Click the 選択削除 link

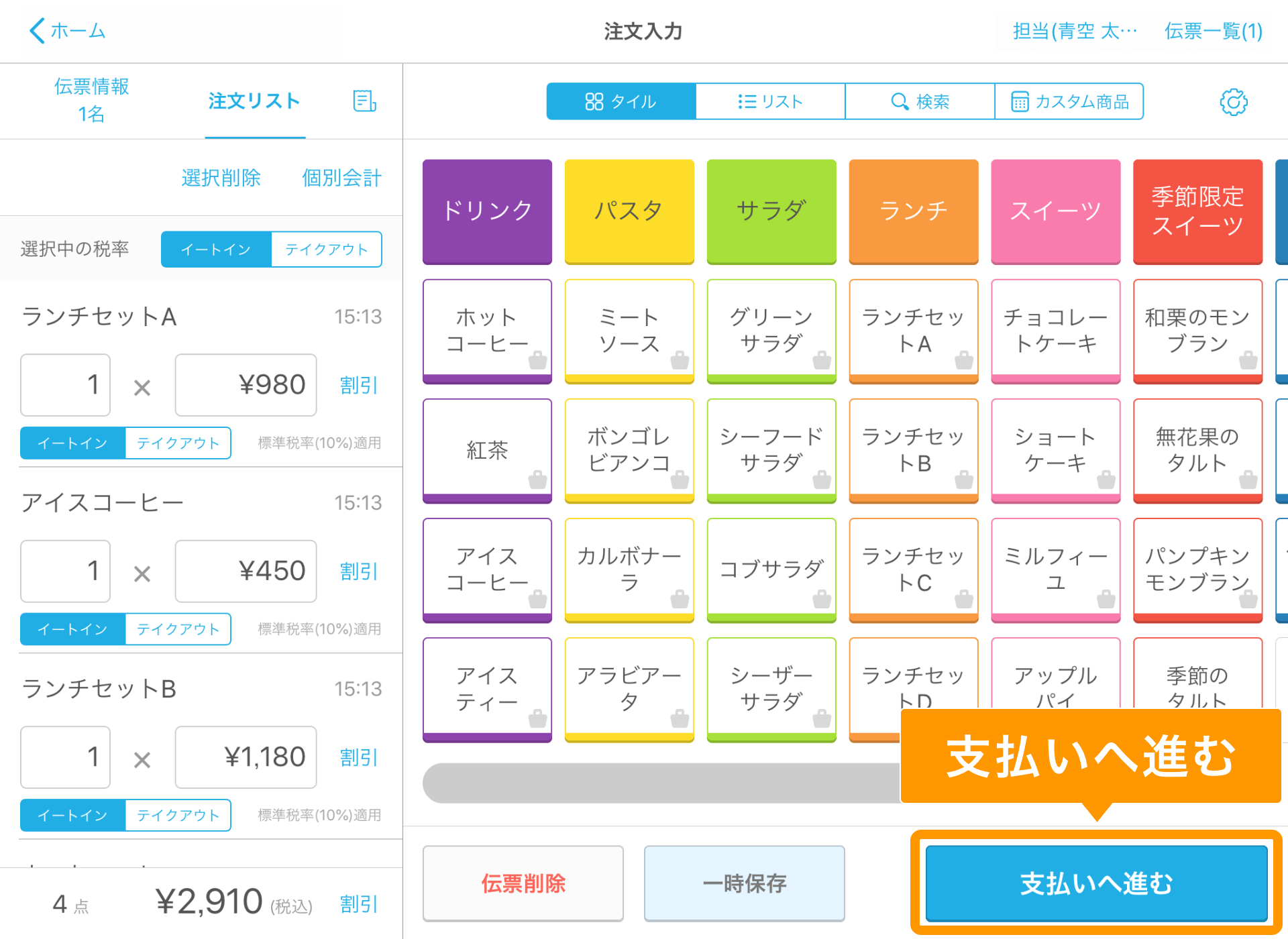click(221, 178)
